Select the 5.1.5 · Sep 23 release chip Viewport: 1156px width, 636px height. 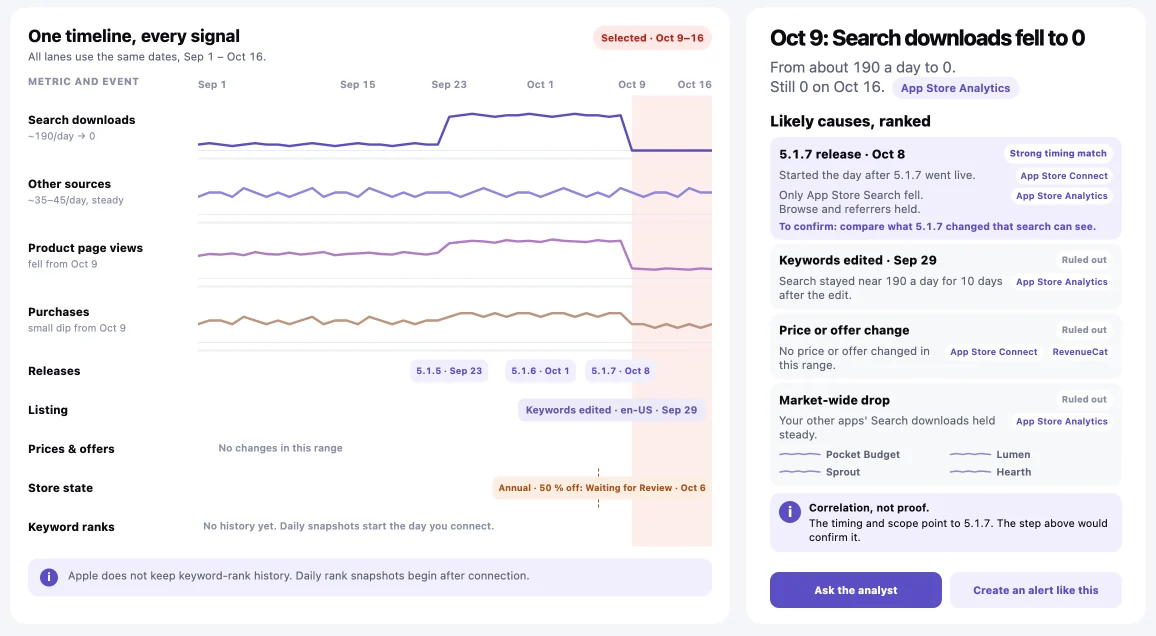[x=449, y=371]
